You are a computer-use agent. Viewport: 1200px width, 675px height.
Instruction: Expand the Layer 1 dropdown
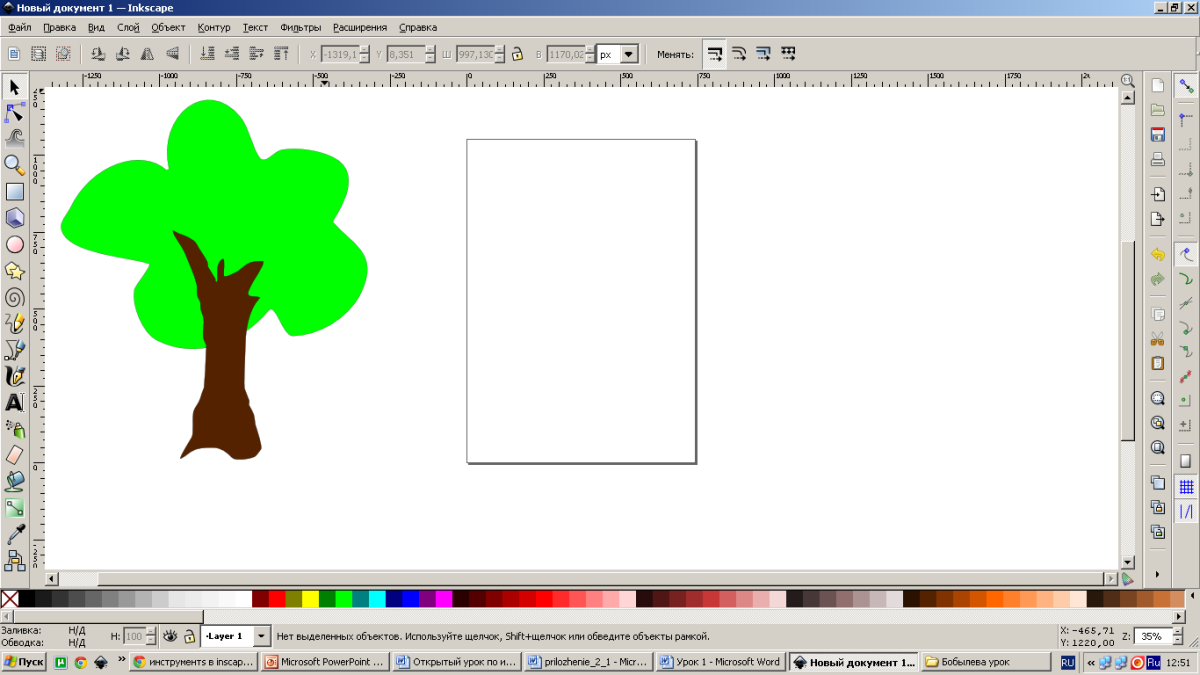click(x=261, y=636)
